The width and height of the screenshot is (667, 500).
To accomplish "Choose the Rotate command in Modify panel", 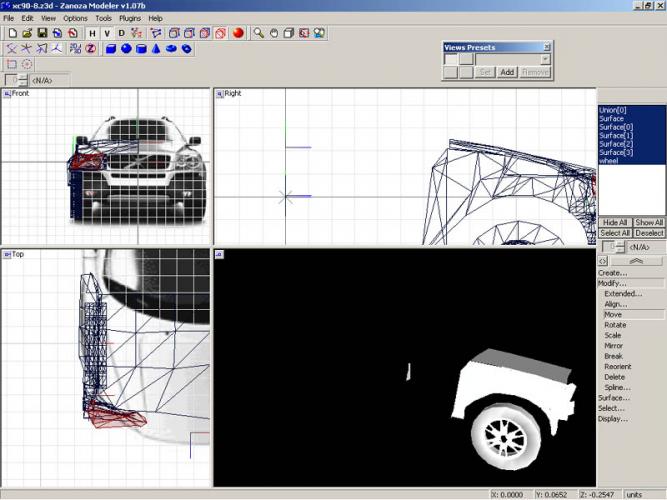I will [x=615, y=324].
